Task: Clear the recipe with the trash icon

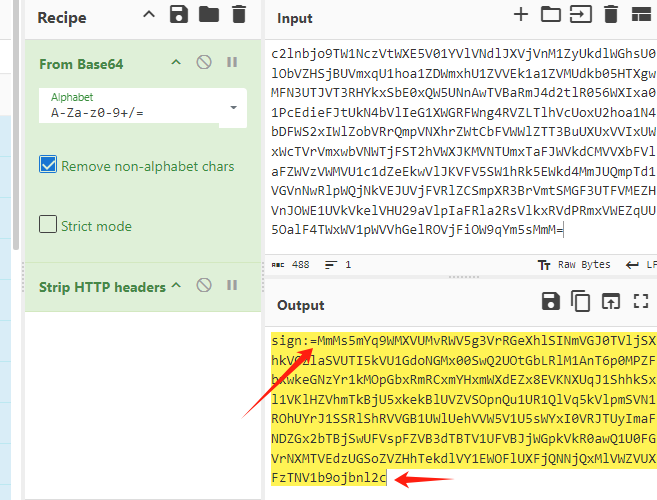Action: click(x=238, y=15)
